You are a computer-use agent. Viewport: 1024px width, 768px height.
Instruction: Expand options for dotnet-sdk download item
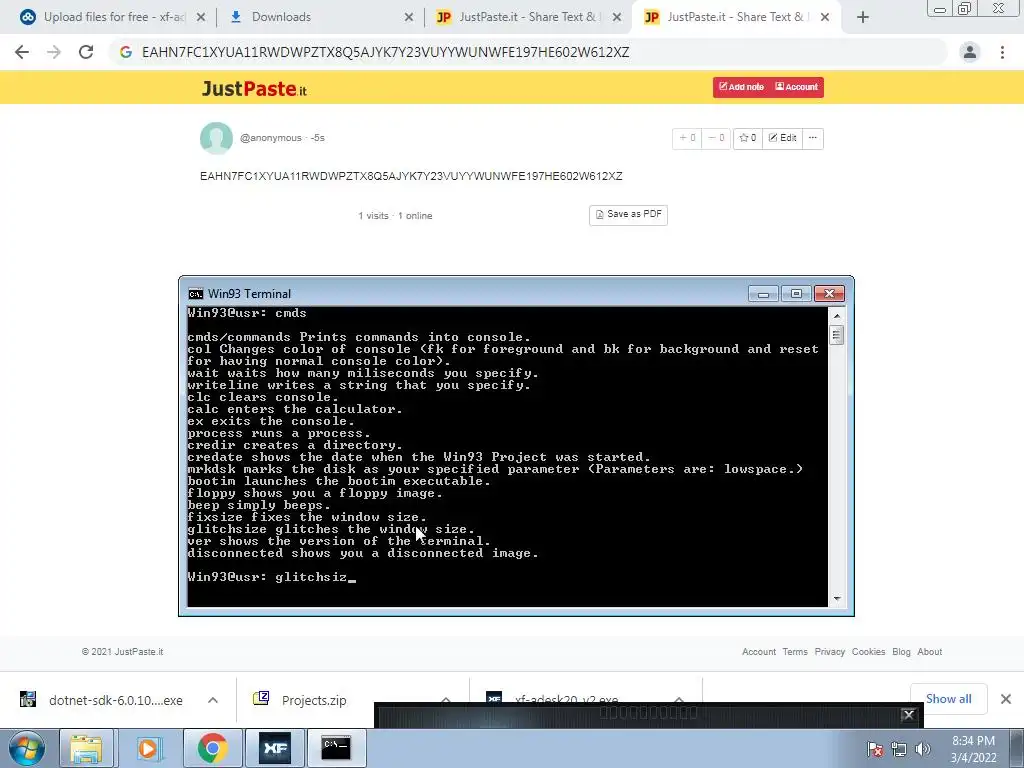pos(213,700)
